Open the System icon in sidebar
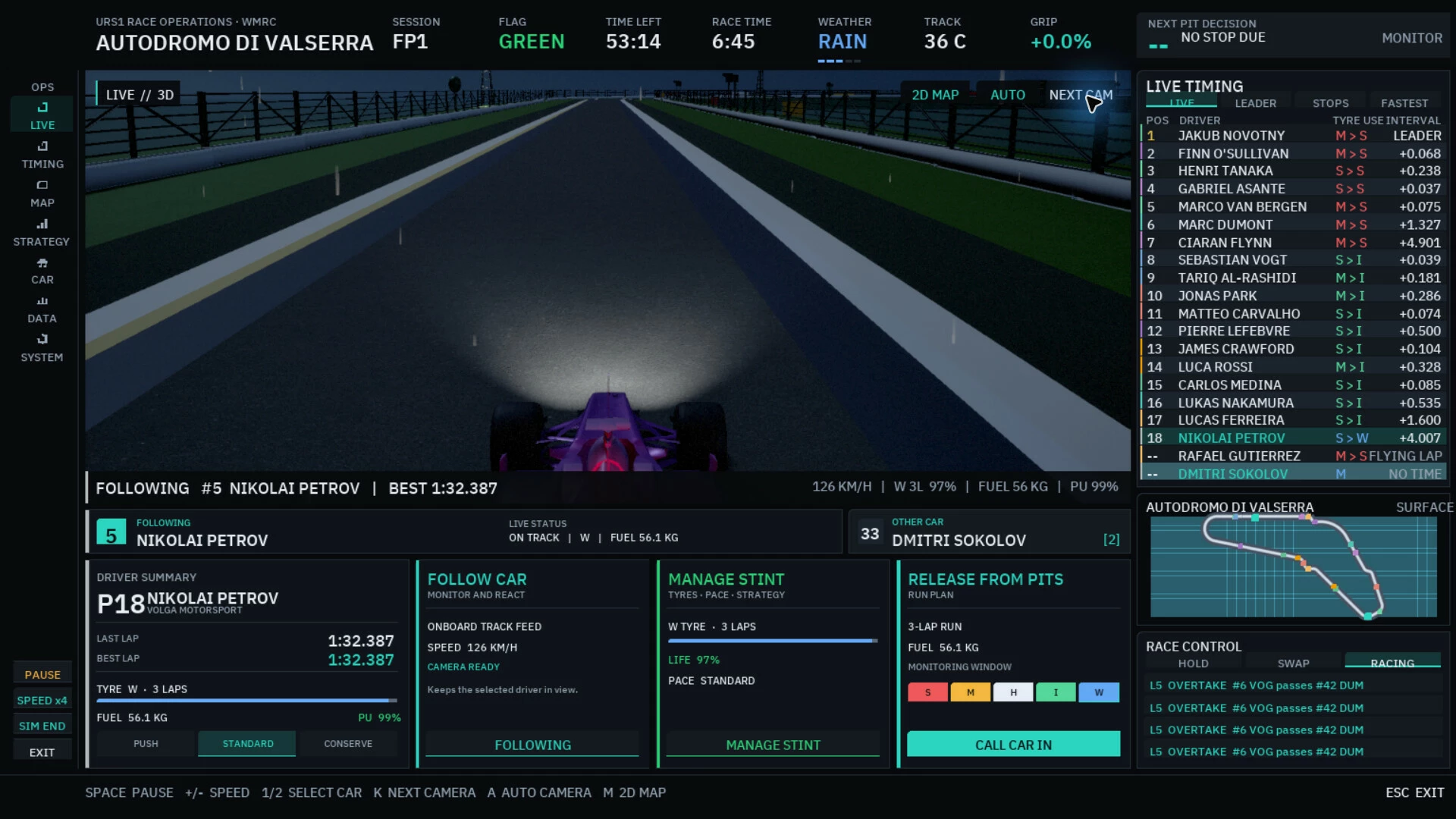 point(42,339)
